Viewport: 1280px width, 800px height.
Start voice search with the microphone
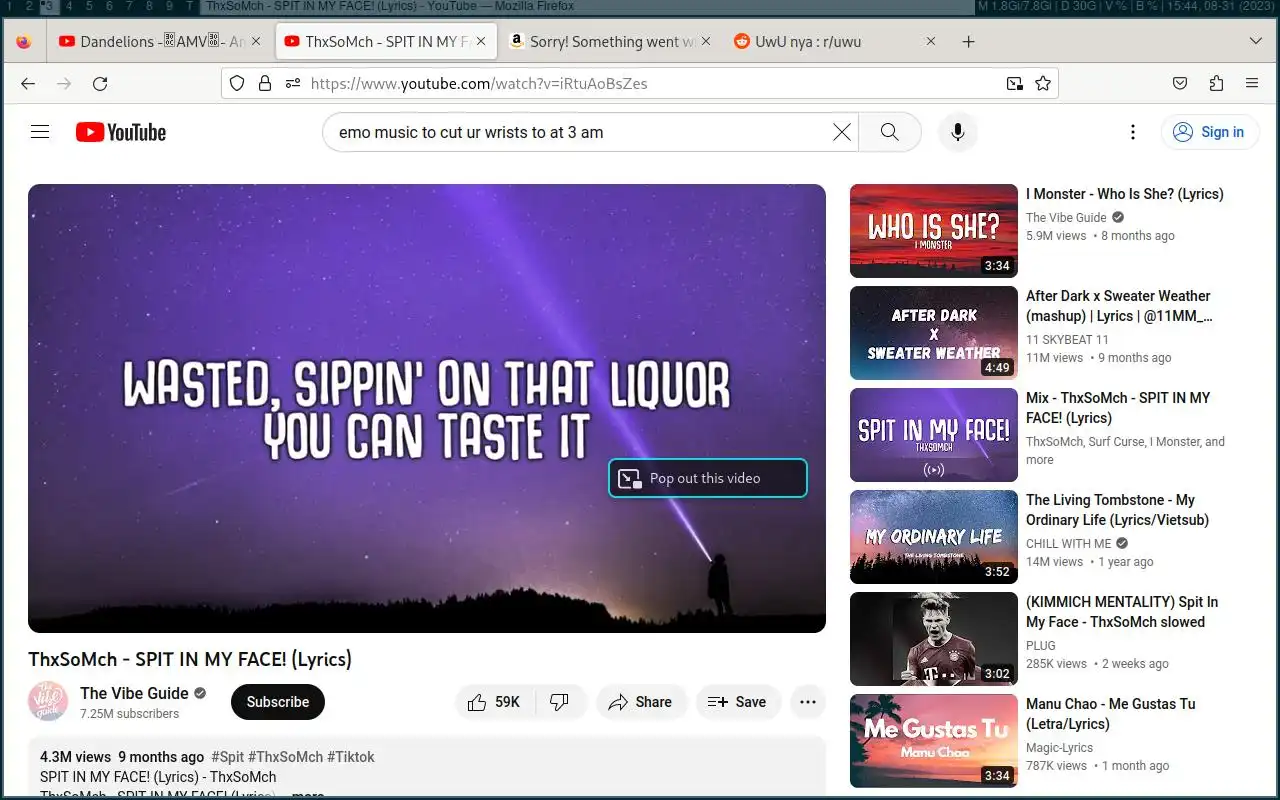(x=957, y=132)
